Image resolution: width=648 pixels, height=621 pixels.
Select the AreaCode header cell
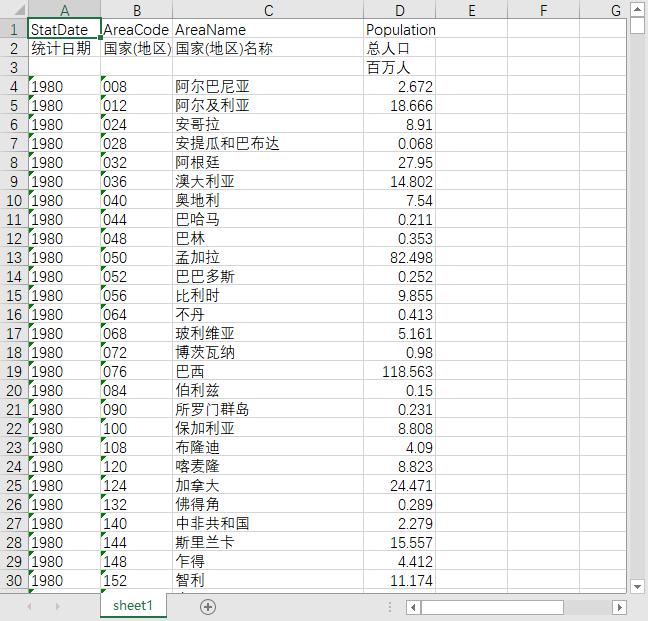[x=137, y=29]
